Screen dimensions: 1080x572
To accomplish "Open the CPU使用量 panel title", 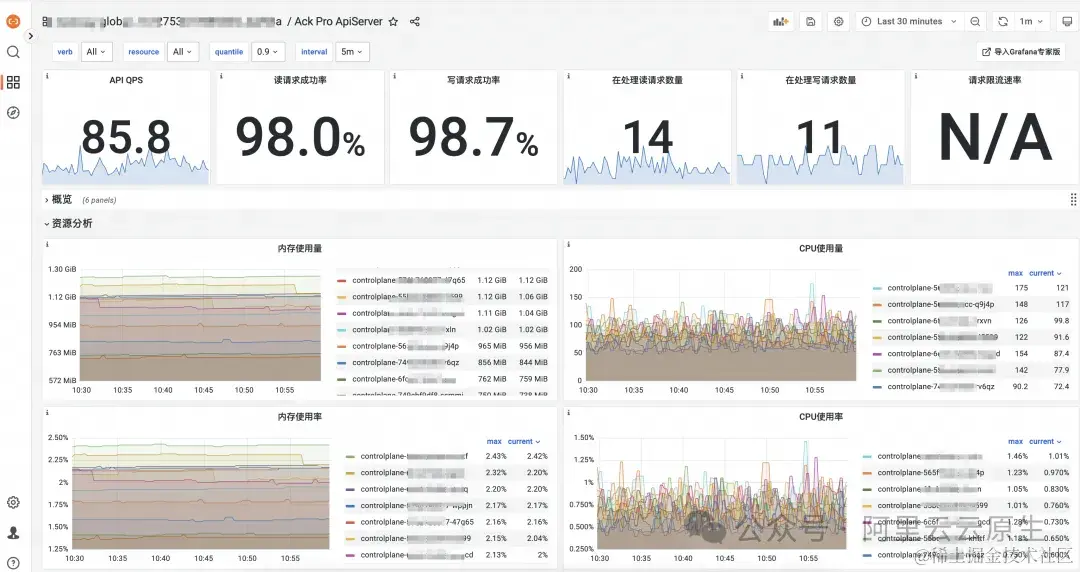I will coord(820,248).
